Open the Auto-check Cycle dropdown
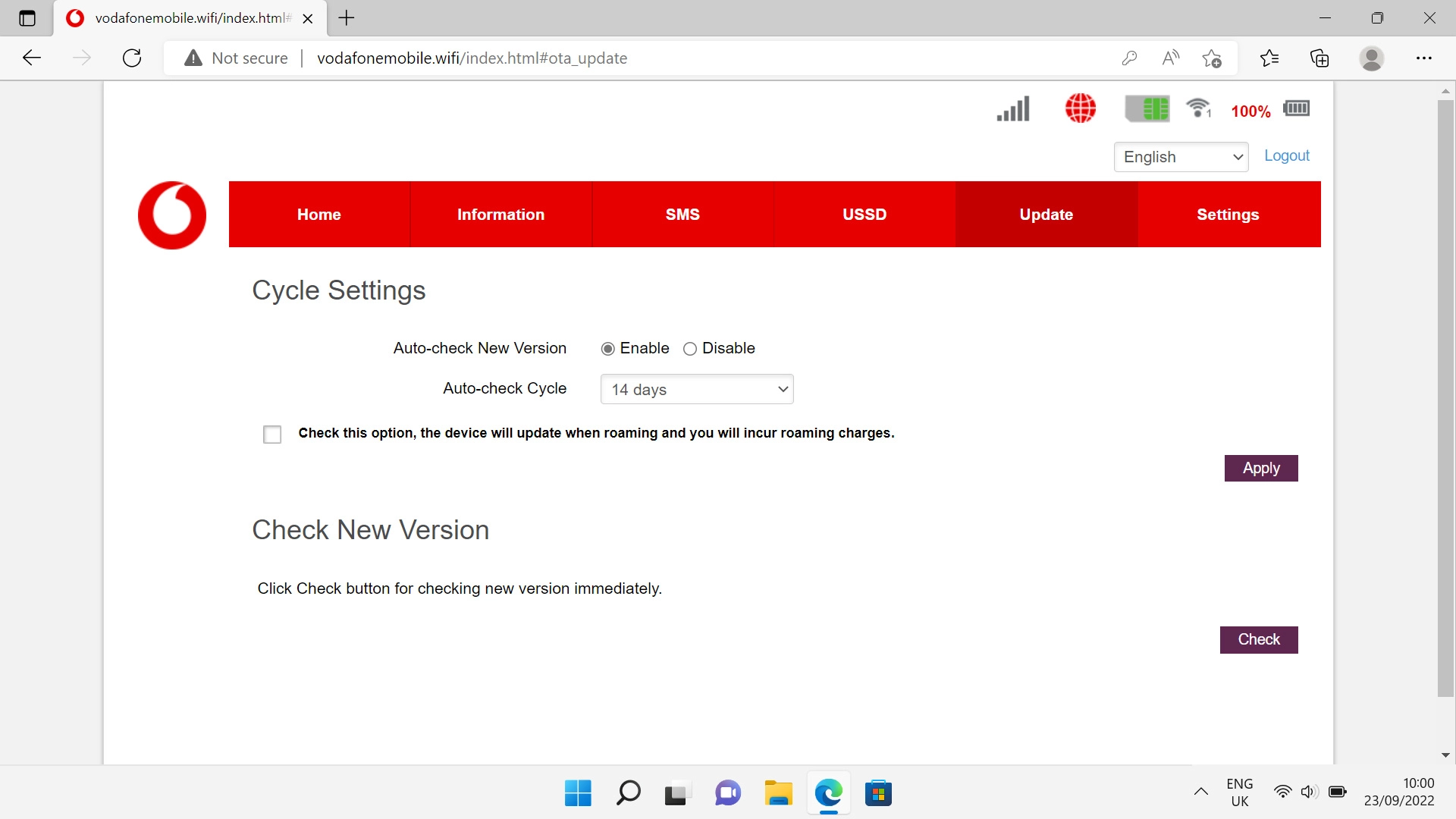This screenshot has width=1456, height=819. pos(697,389)
